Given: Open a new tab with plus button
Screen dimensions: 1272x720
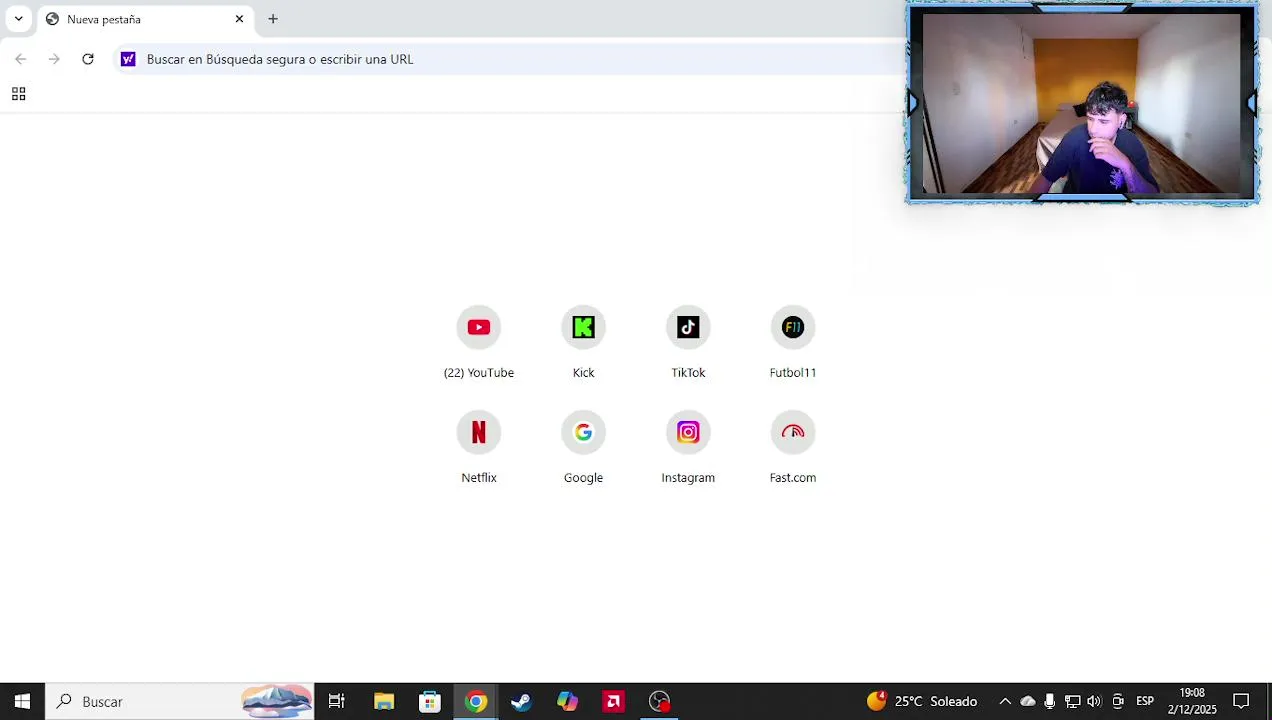Looking at the screenshot, I should pyautogui.click(x=273, y=19).
